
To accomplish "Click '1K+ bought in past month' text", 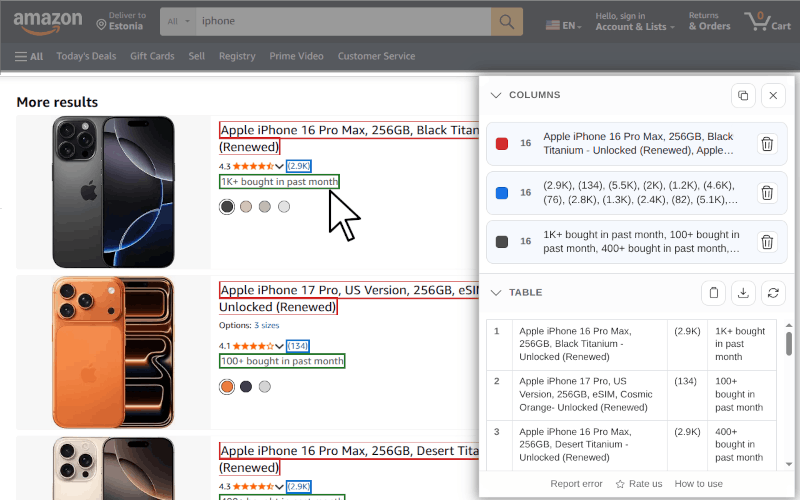I will coord(279,182).
